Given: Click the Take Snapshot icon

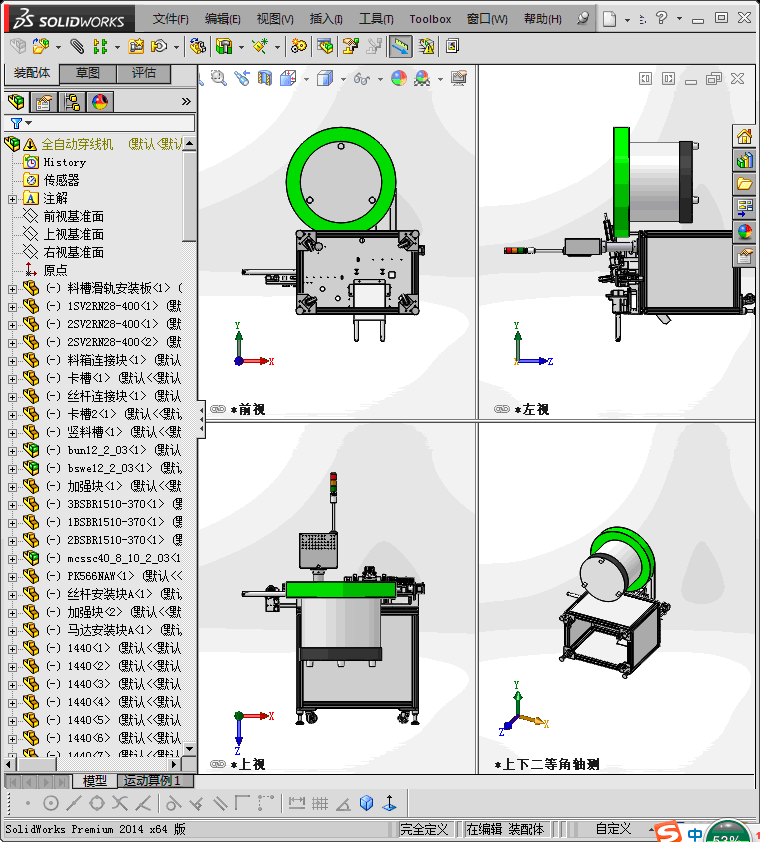Looking at the screenshot, I should [x=452, y=47].
